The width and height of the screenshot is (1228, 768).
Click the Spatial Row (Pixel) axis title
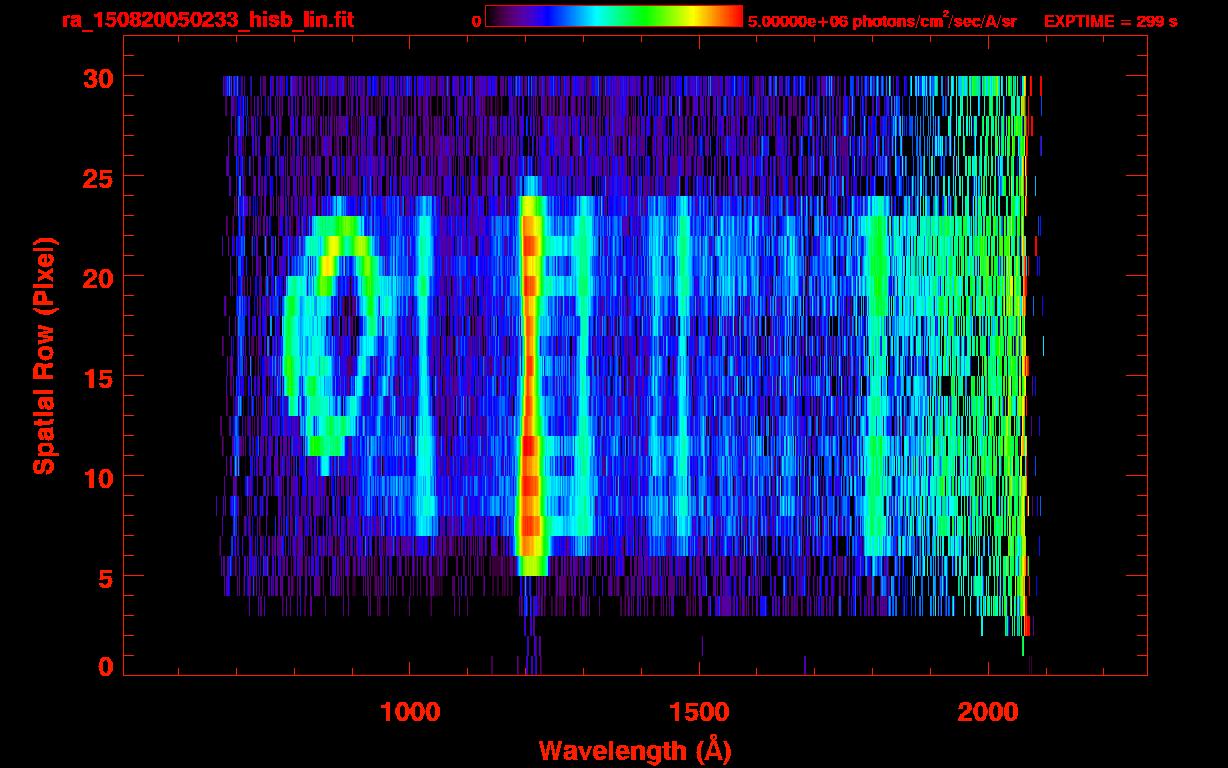pyautogui.click(x=44, y=355)
